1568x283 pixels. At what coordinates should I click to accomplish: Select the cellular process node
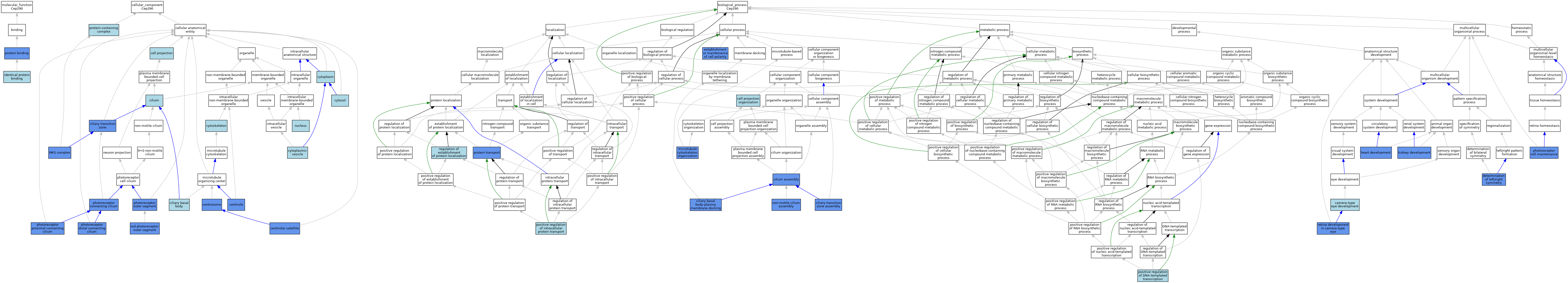pyautogui.click(x=732, y=29)
